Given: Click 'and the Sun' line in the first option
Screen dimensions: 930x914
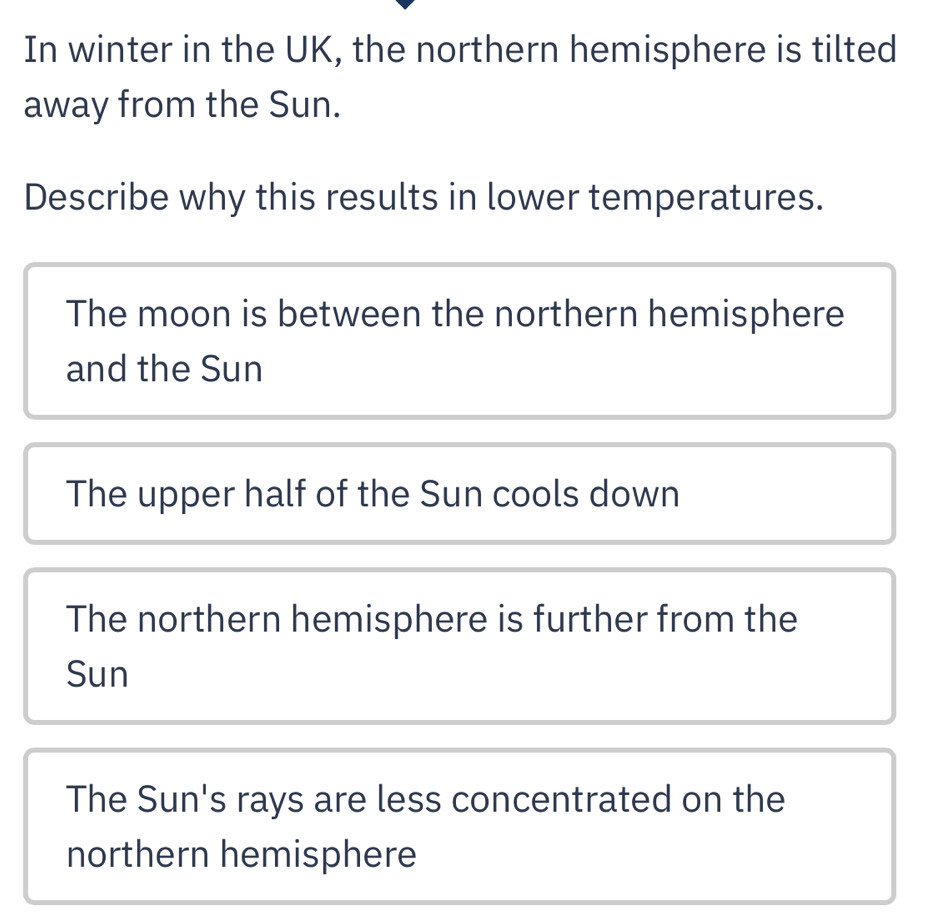Looking at the screenshot, I should (x=164, y=370).
